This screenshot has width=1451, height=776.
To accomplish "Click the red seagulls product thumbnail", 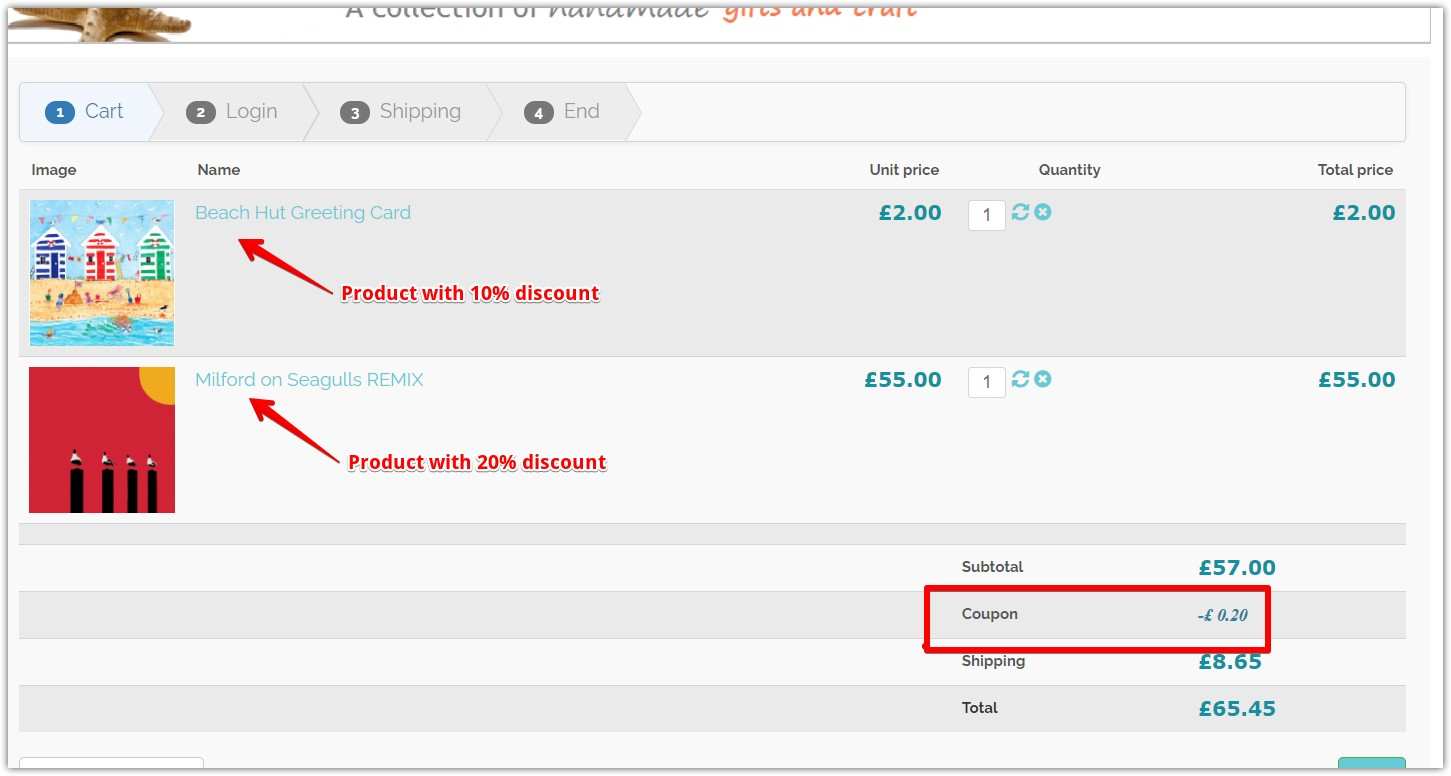I will click(x=102, y=440).
